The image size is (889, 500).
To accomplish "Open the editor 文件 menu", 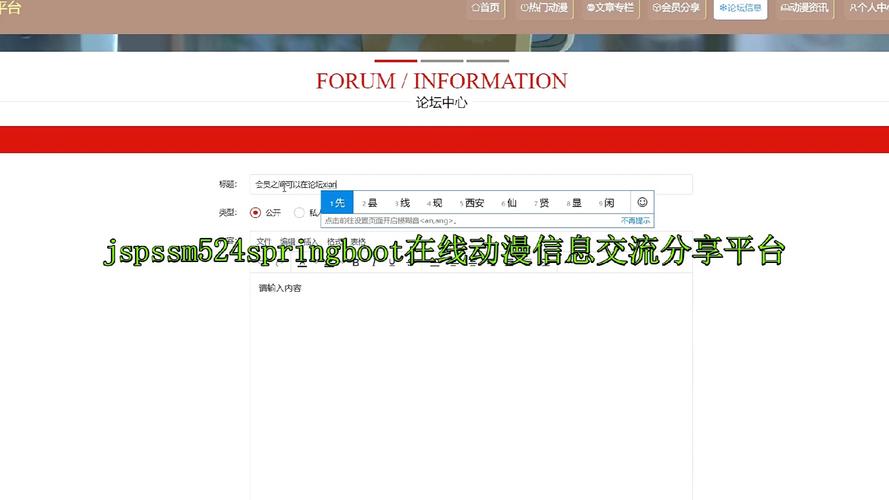I will point(264,241).
